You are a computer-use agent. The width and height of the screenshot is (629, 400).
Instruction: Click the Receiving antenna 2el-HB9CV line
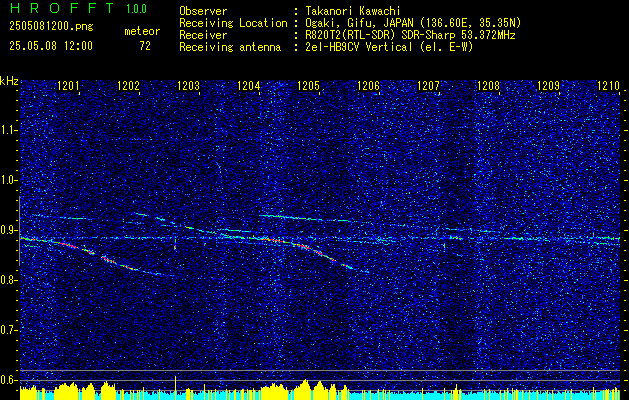pyautogui.click(x=389, y=47)
